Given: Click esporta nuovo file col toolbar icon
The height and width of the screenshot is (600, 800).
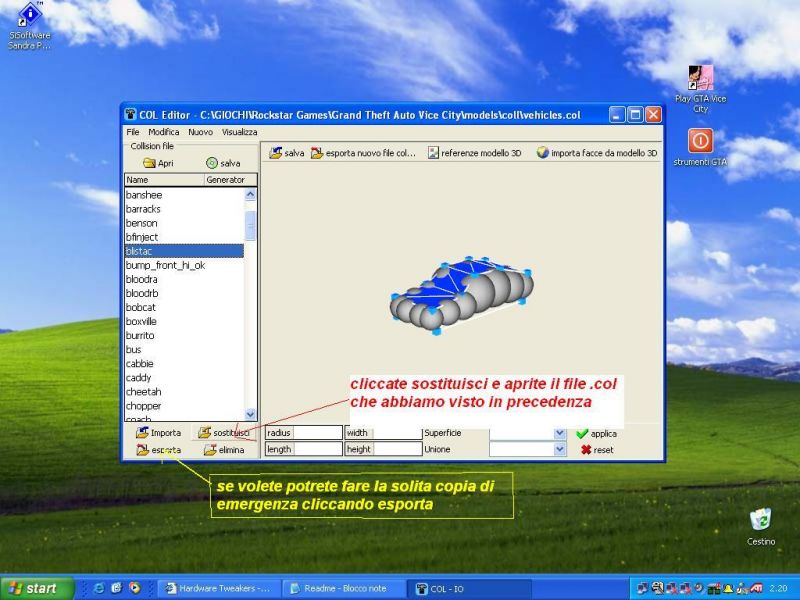Looking at the screenshot, I should (363, 153).
